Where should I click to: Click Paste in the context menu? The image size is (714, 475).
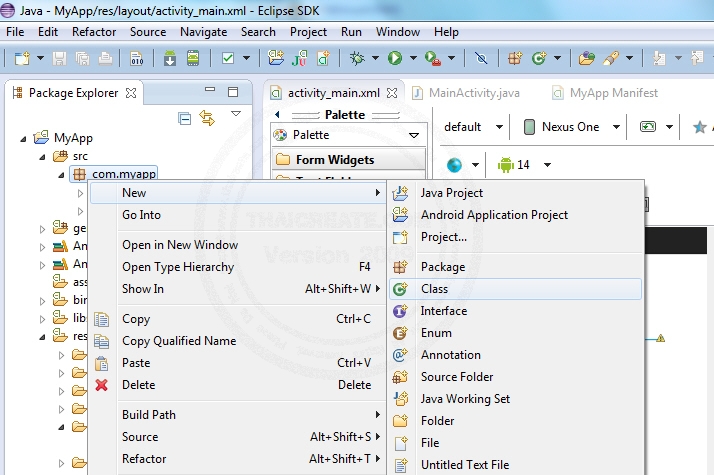click(x=237, y=363)
